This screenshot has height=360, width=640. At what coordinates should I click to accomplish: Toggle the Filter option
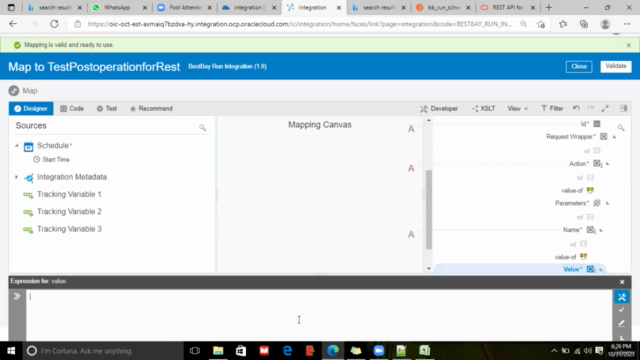(x=552, y=109)
